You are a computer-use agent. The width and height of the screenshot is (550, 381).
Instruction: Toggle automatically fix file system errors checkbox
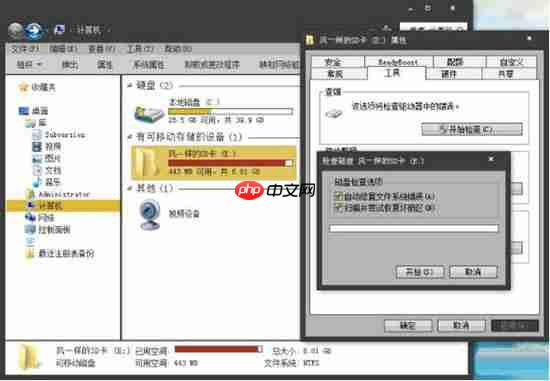point(338,196)
